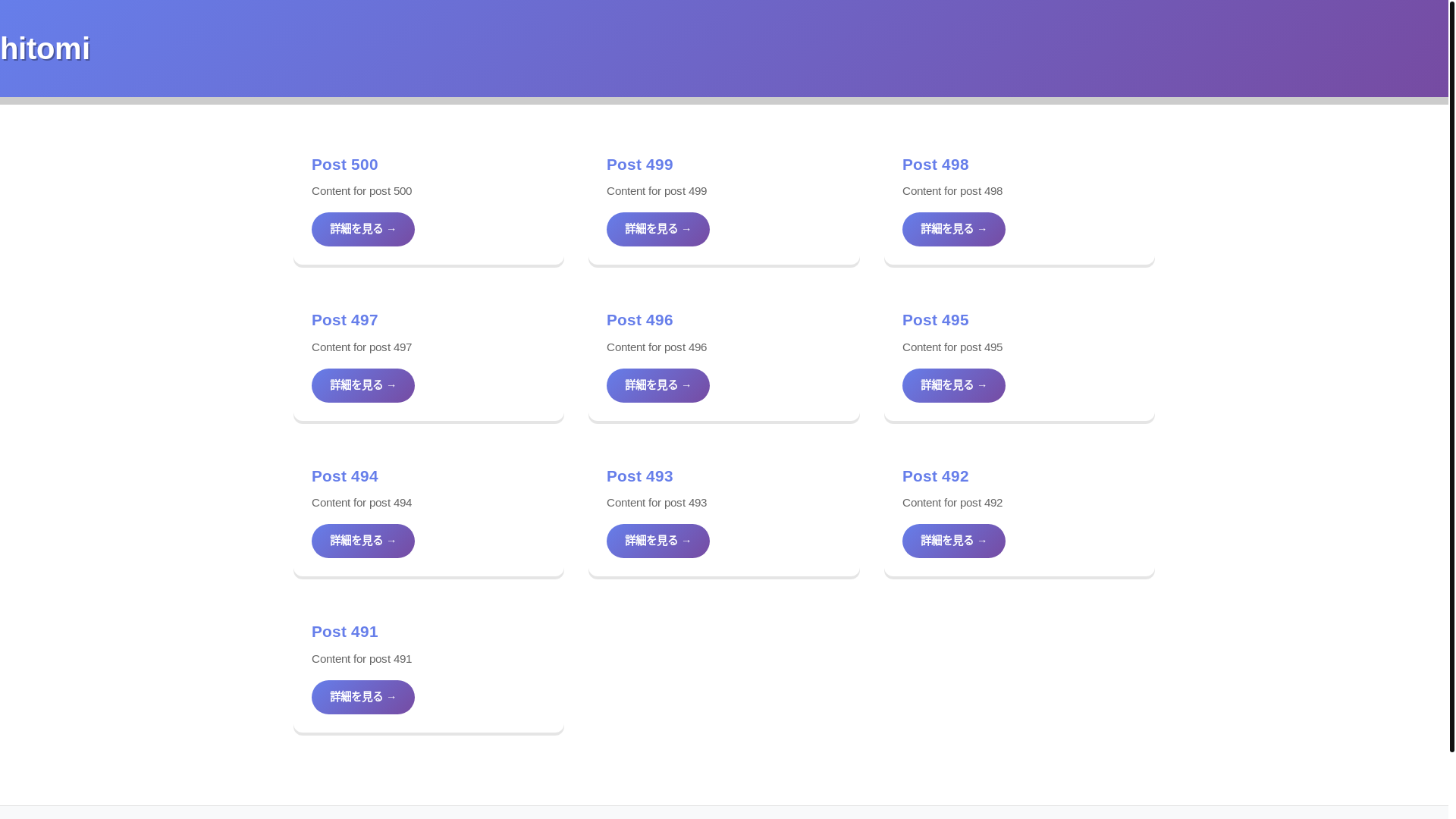View details for Post 495
The height and width of the screenshot is (819, 1456).
coord(953,385)
